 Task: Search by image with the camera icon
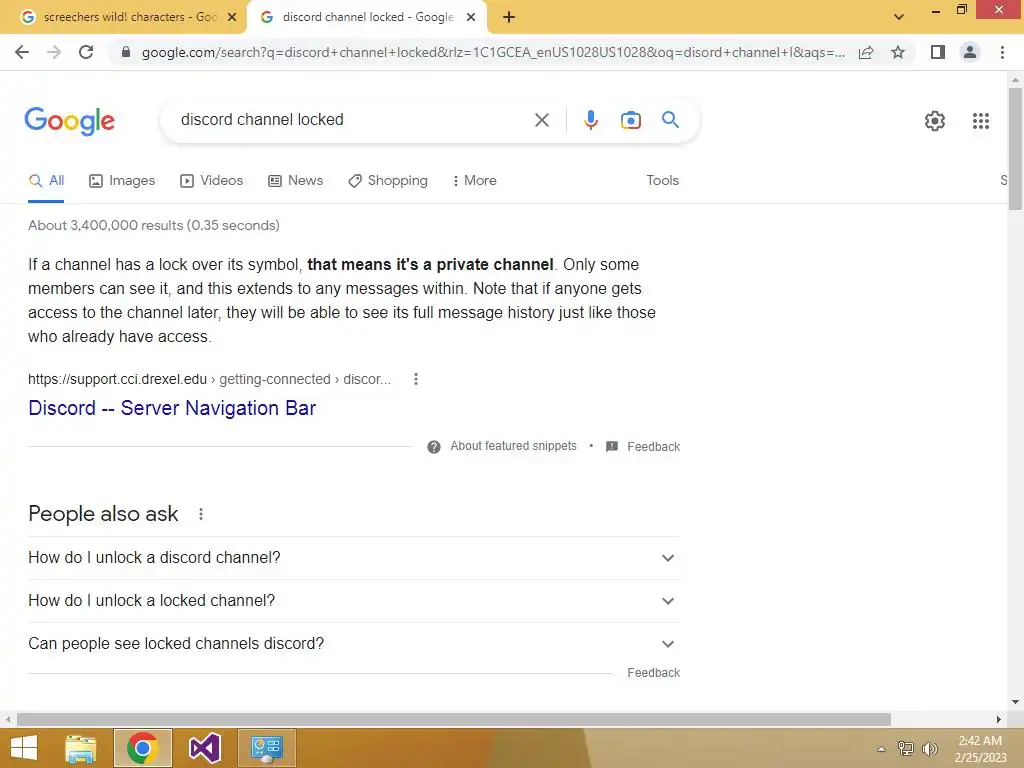click(630, 120)
